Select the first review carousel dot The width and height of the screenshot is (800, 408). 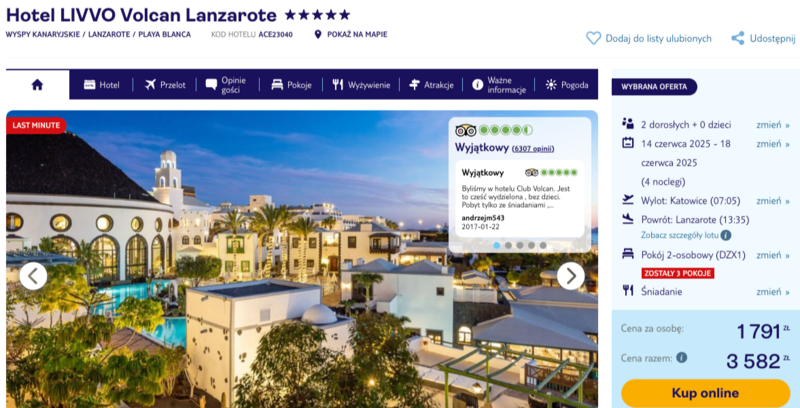(x=497, y=245)
